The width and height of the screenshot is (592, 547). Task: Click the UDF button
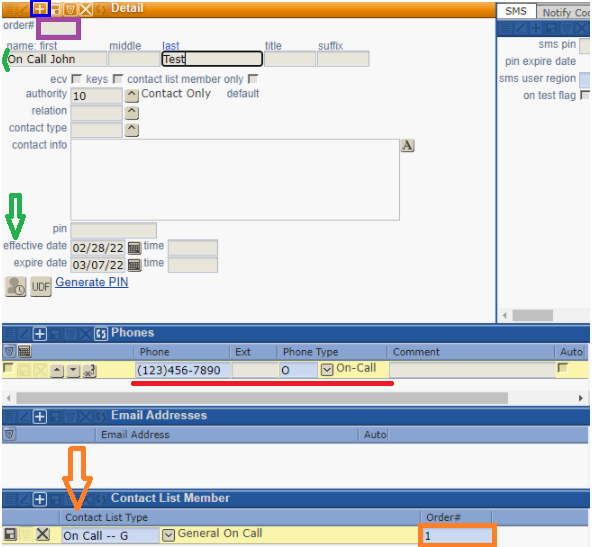[41, 287]
